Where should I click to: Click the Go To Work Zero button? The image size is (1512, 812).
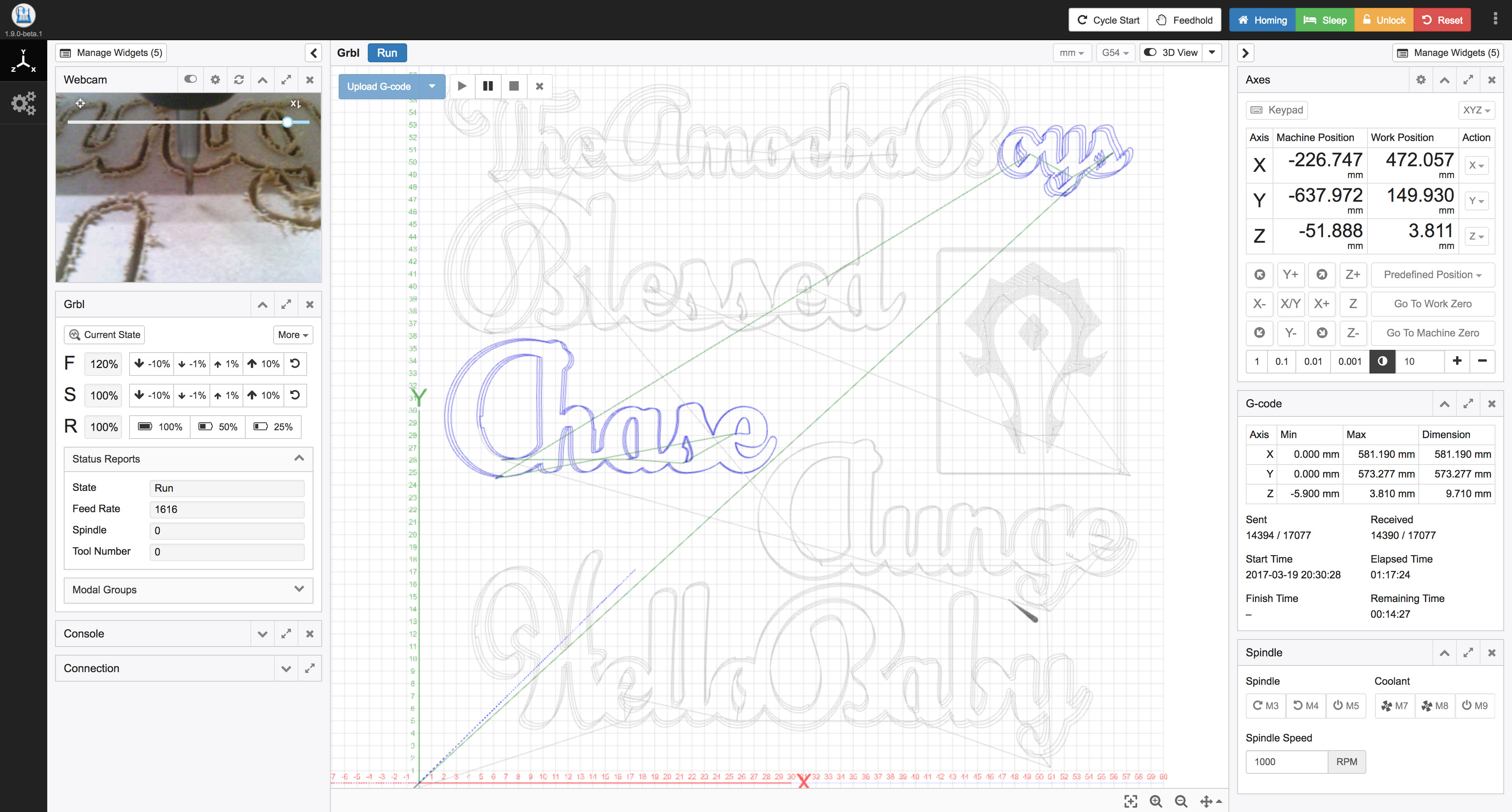pyautogui.click(x=1432, y=303)
